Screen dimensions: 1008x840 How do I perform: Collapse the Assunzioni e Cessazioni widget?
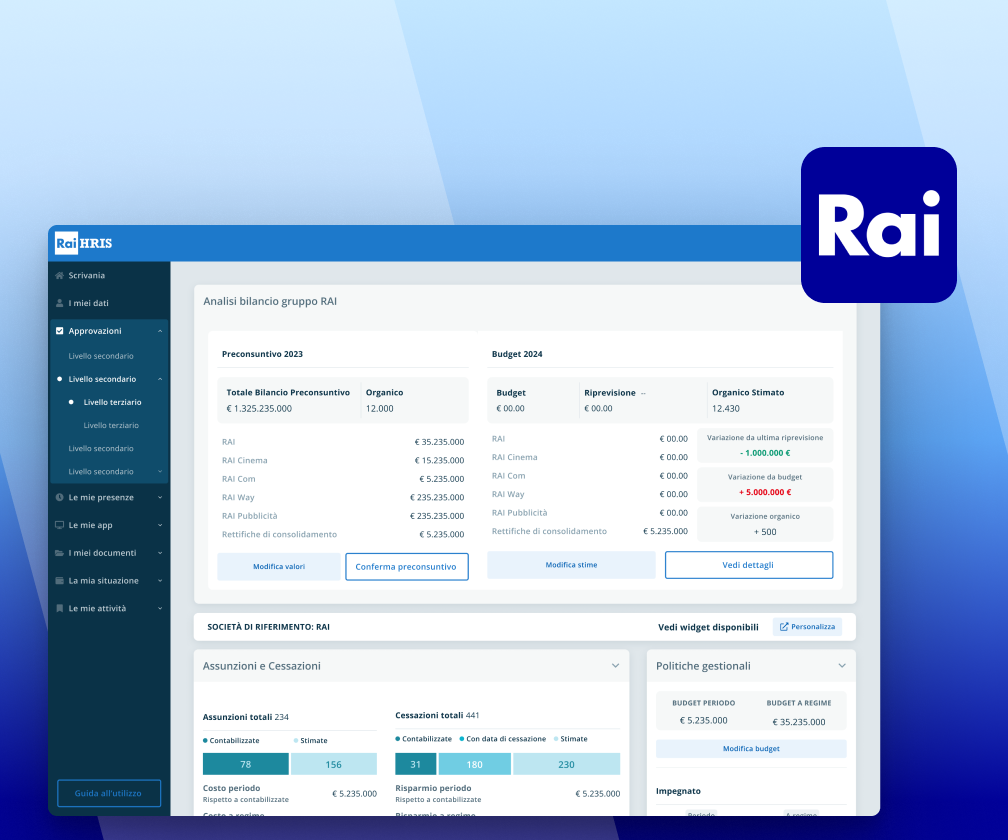coord(615,666)
